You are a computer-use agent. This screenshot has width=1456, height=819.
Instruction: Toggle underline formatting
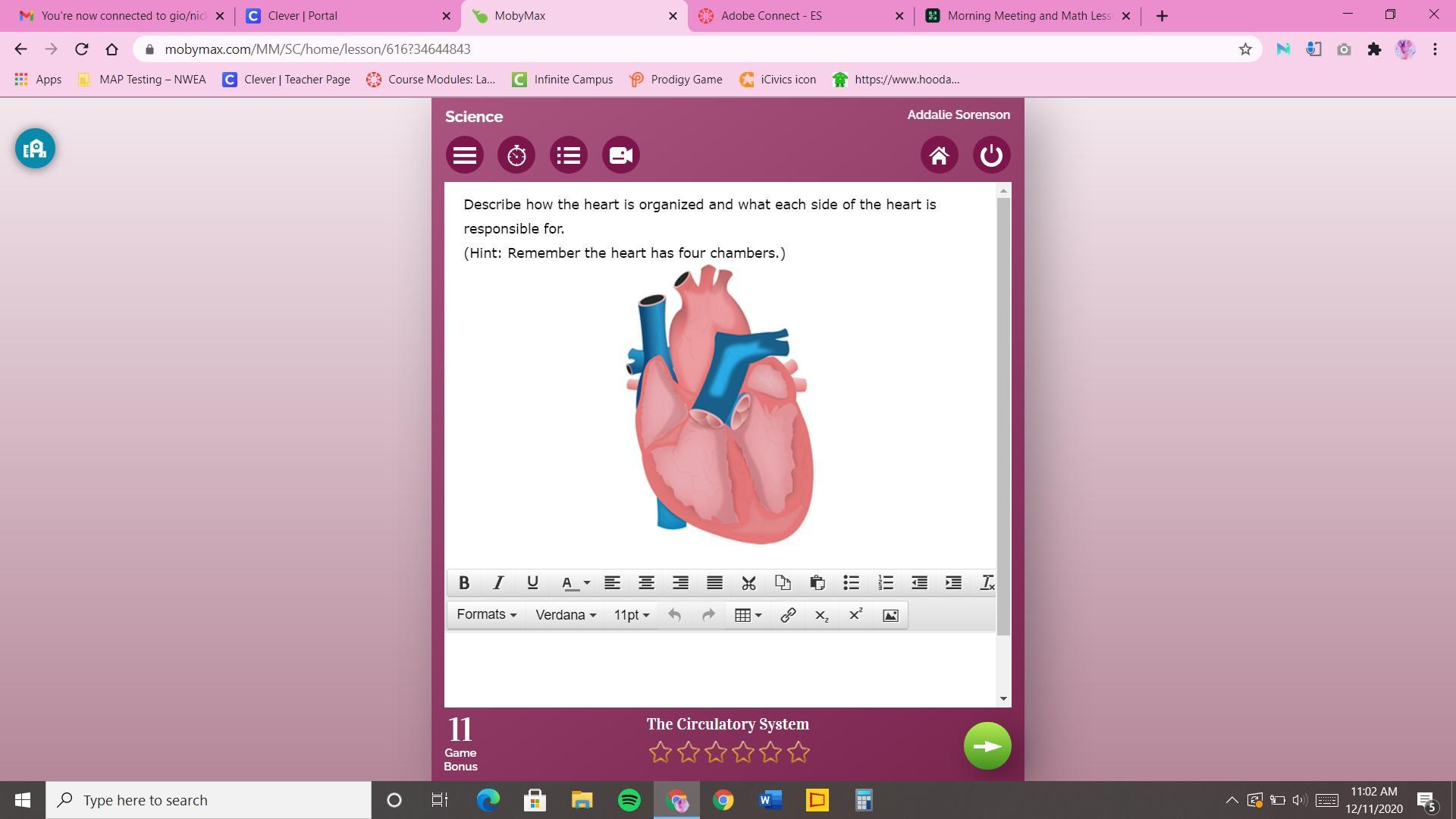pos(532,582)
